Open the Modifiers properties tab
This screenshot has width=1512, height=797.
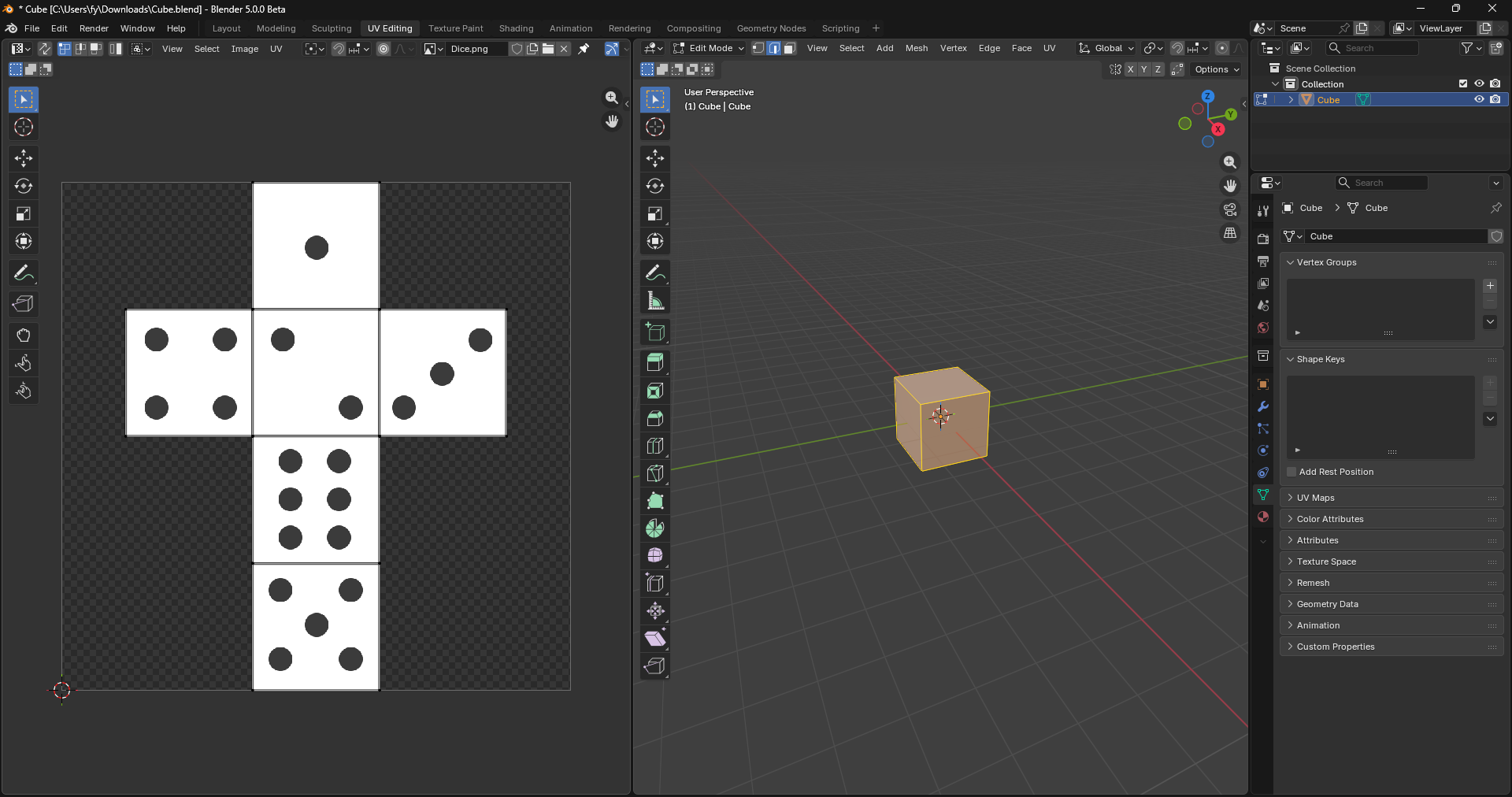pyautogui.click(x=1263, y=407)
